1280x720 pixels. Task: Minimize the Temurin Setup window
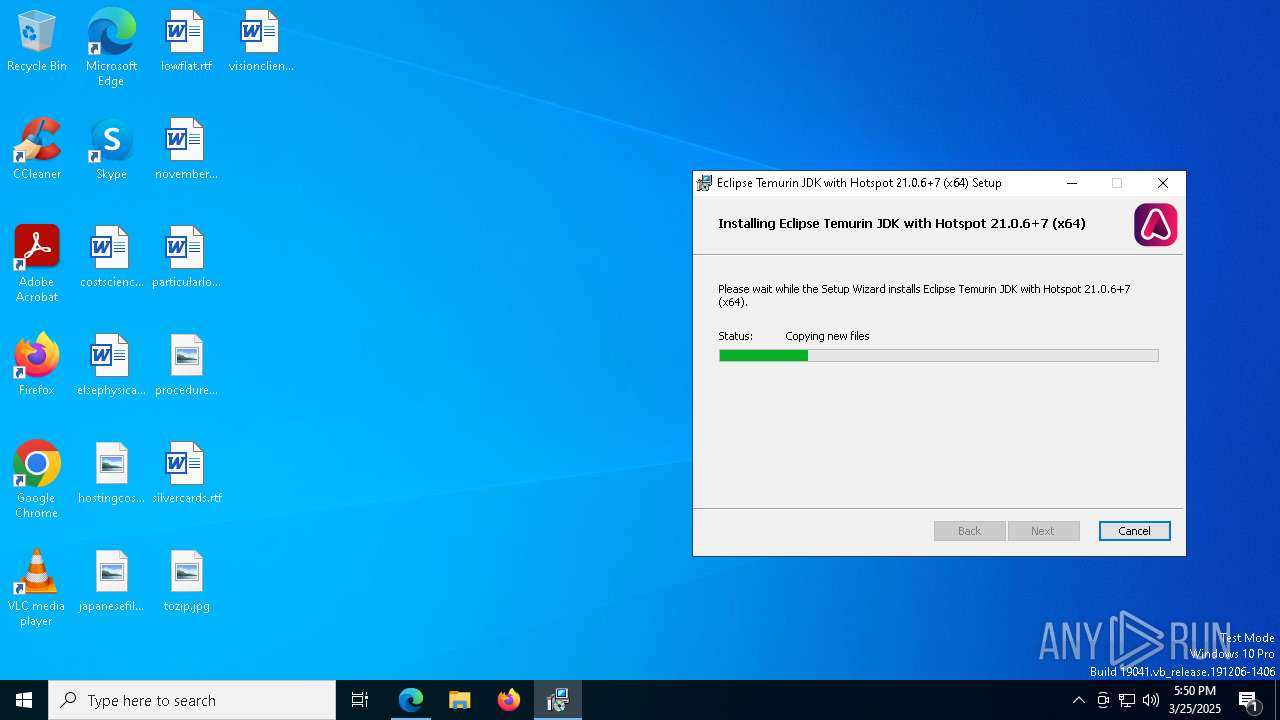click(x=1072, y=183)
